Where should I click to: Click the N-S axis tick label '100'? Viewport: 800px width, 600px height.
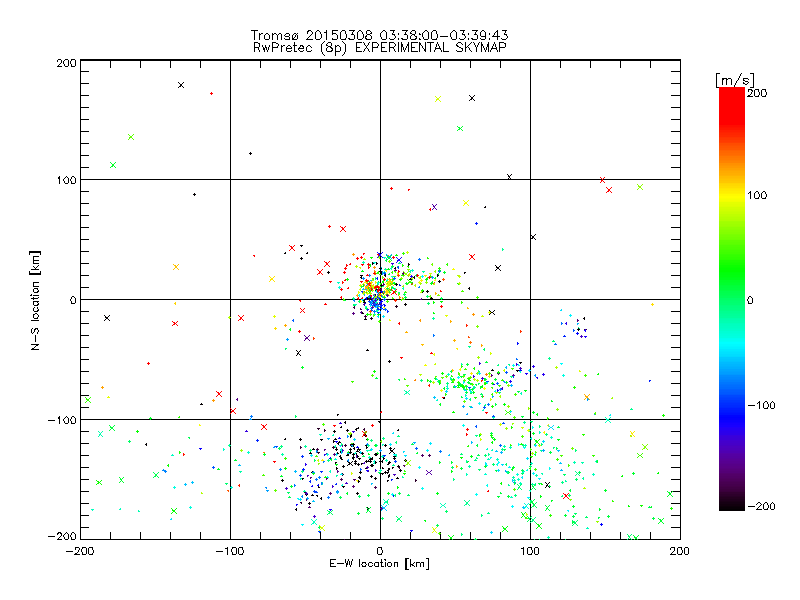pos(66,180)
